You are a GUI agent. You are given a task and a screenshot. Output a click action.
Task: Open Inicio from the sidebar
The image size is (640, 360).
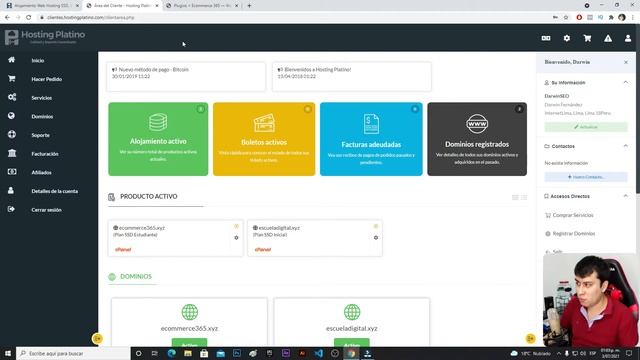coord(38,60)
